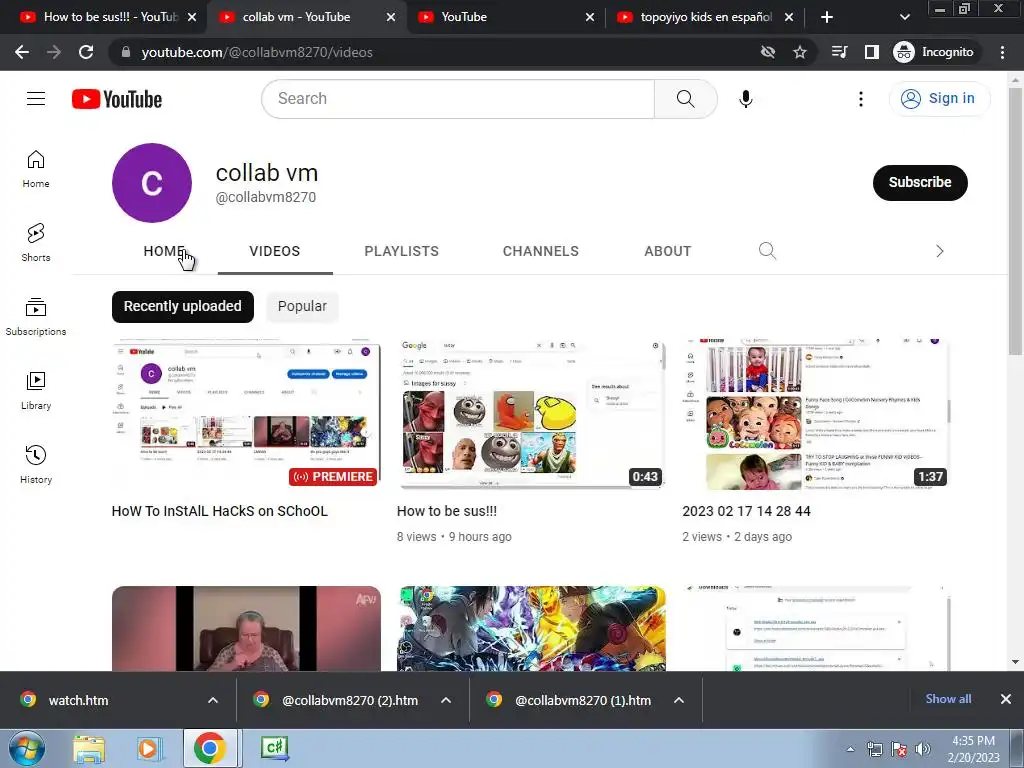Search within the channel using magnifier icon
The width and height of the screenshot is (1024, 768).
[767, 251]
